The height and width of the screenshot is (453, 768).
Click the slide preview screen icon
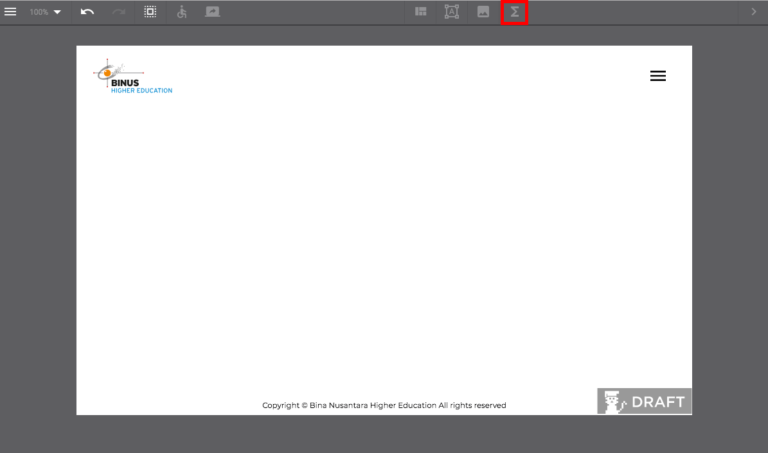coord(212,12)
